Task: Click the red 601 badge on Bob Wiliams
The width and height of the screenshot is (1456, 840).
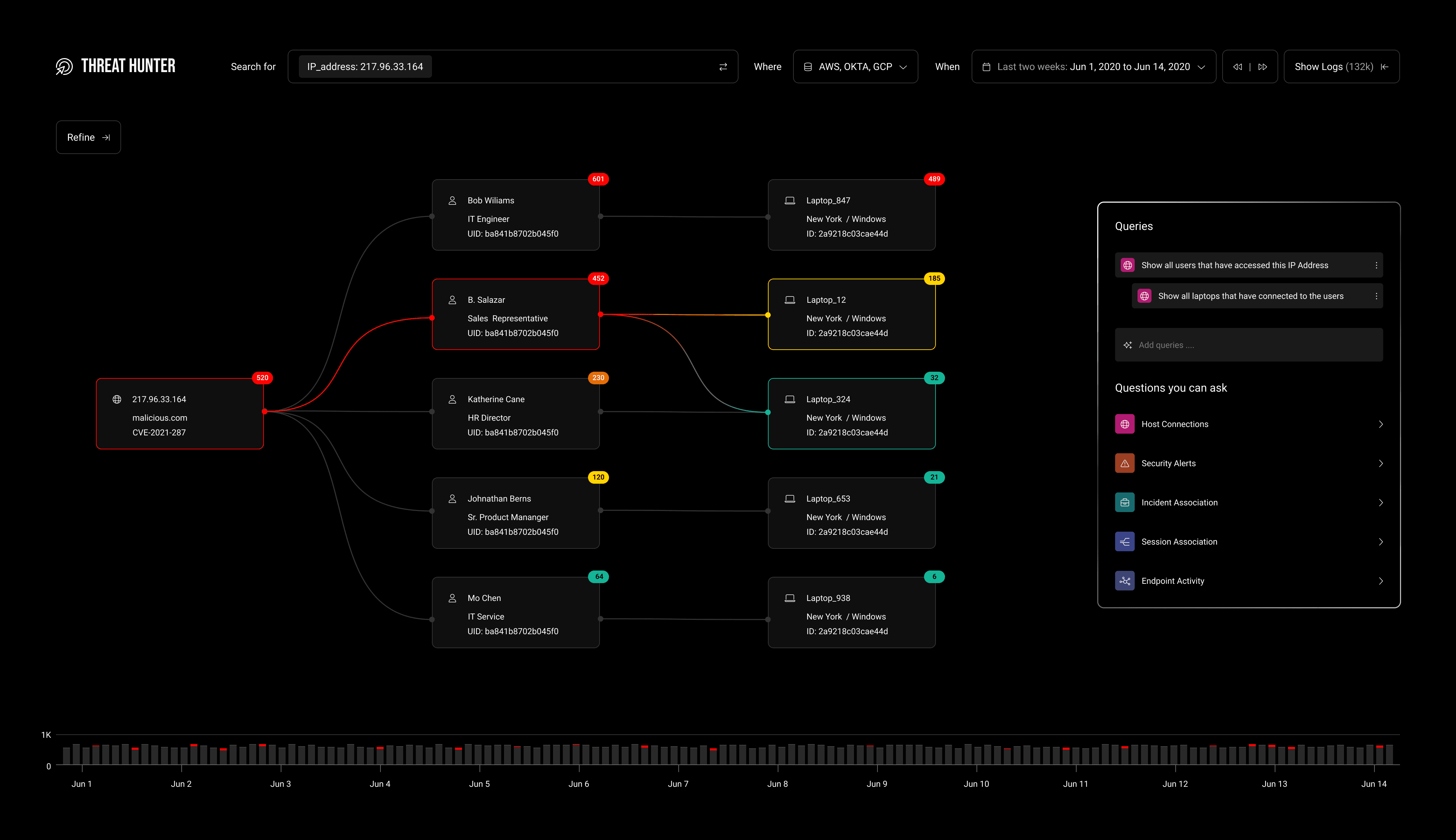Action: click(x=598, y=179)
